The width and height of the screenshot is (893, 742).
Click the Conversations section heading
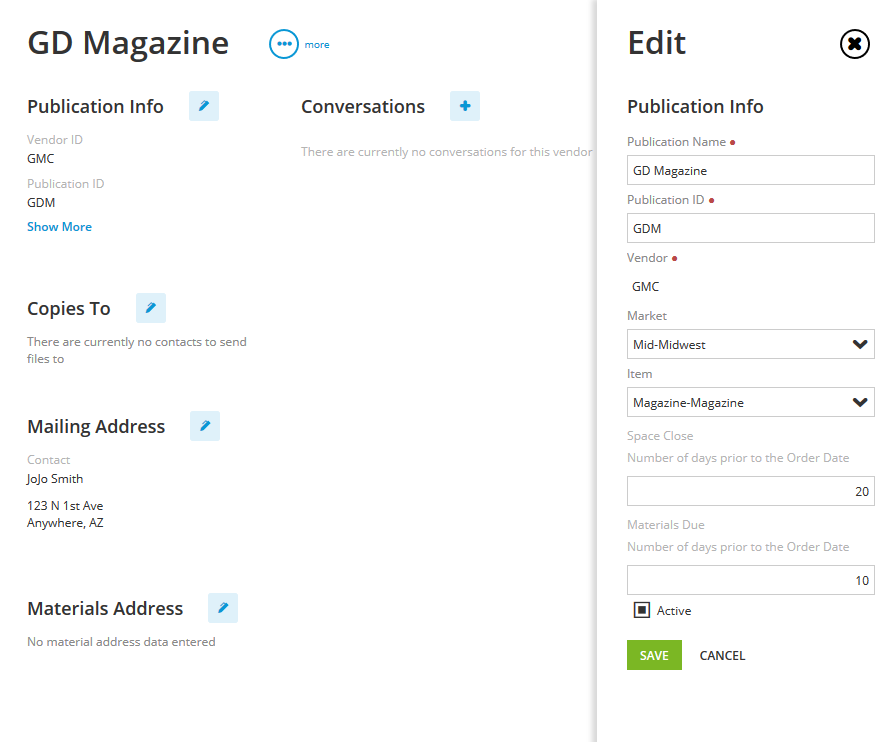(363, 106)
